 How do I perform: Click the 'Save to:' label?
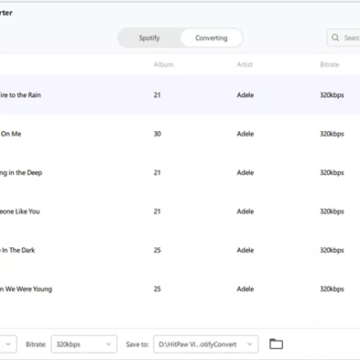point(137,344)
